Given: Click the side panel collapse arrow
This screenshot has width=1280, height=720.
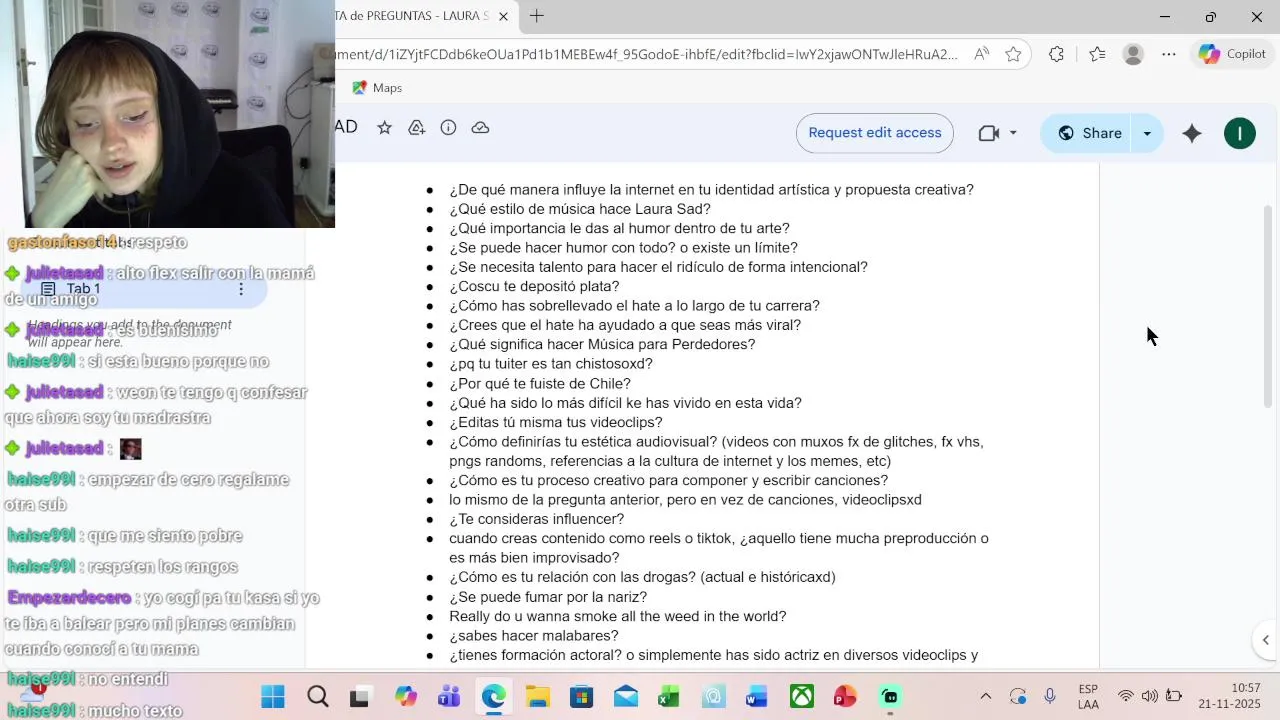Looking at the screenshot, I should pos(1265,640).
